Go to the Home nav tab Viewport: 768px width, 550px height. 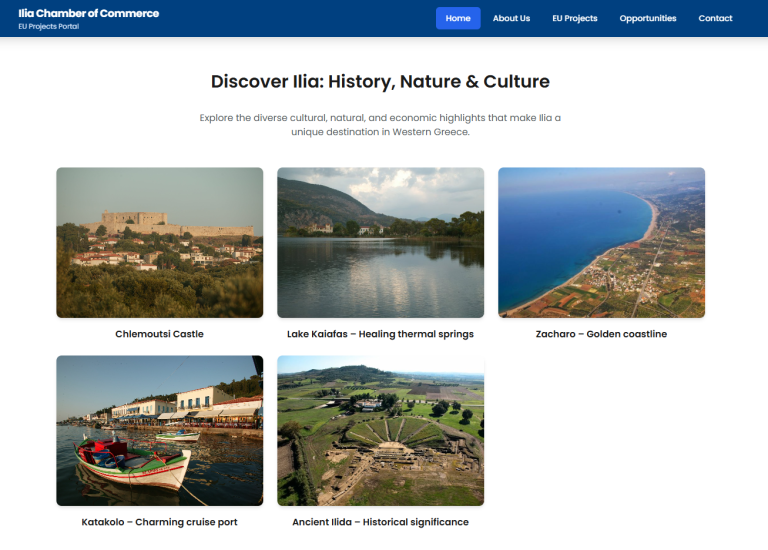click(458, 18)
